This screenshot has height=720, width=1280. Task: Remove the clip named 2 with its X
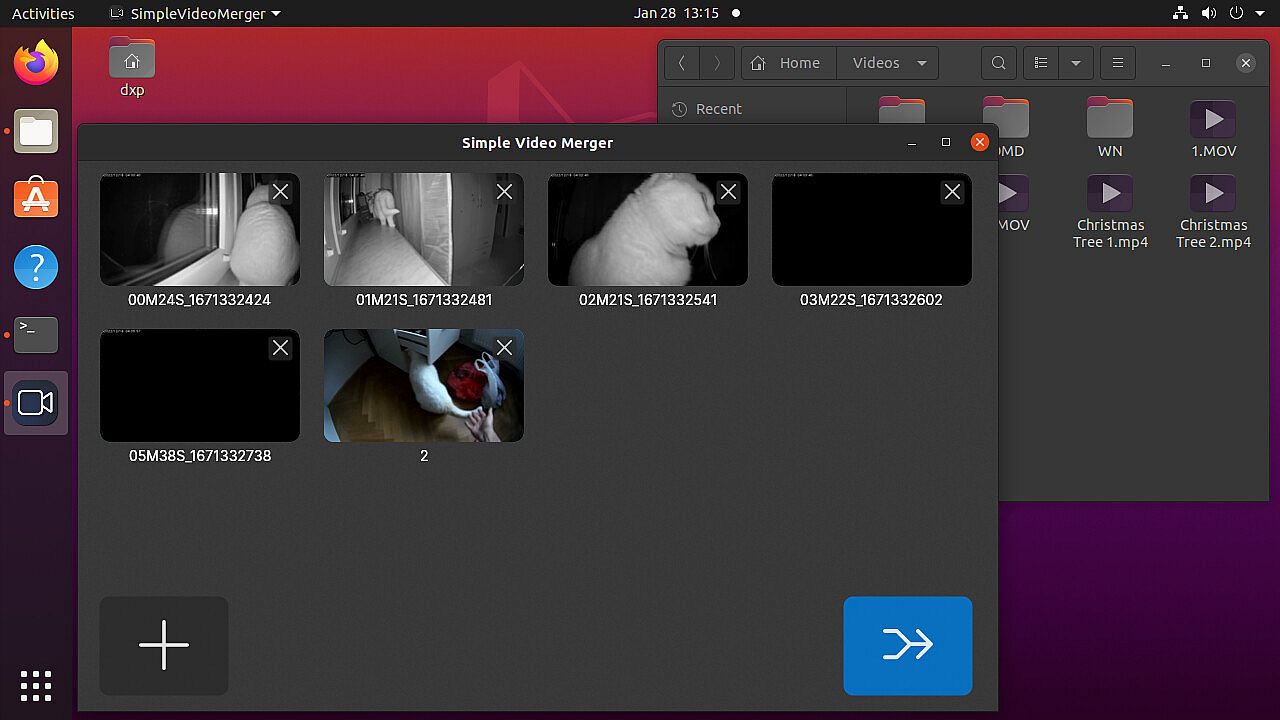[504, 348]
